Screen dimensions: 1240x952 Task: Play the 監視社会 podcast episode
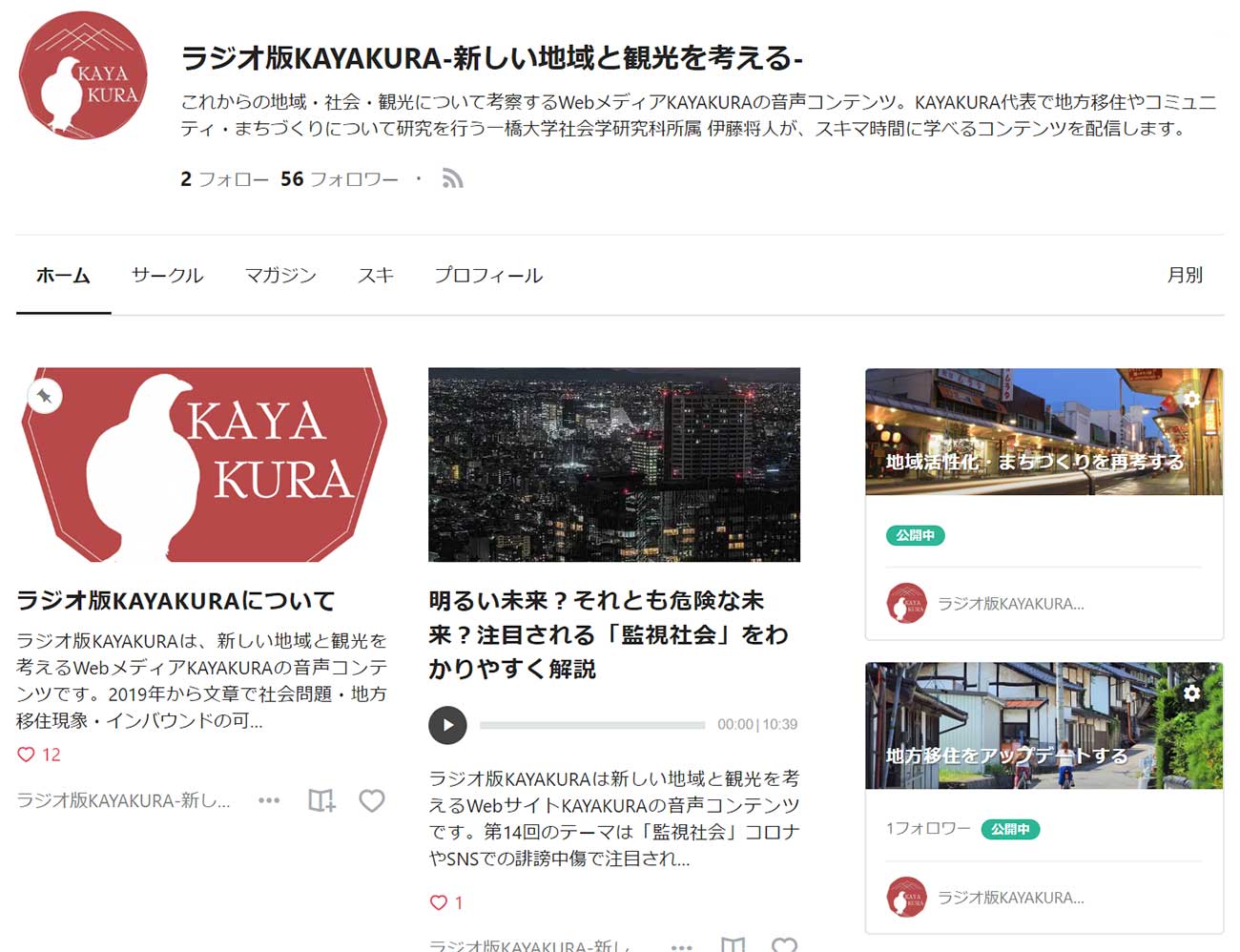tap(447, 725)
